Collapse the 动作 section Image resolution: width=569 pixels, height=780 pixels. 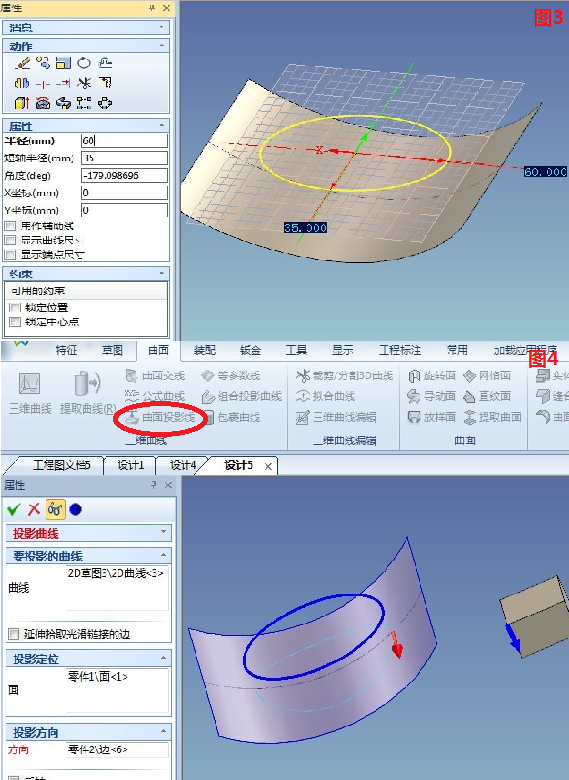pyautogui.click(x=162, y=46)
